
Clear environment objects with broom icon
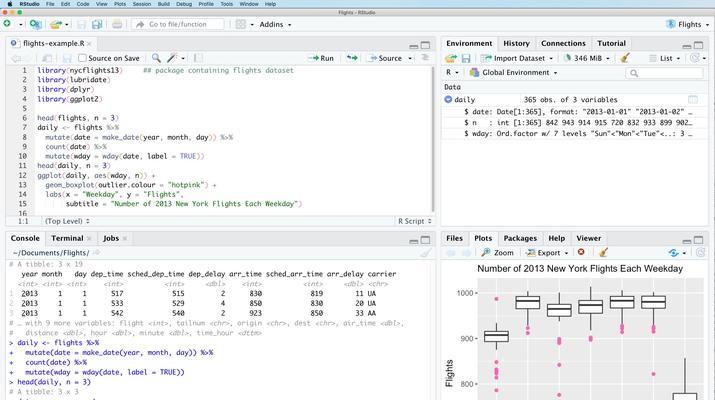point(625,58)
